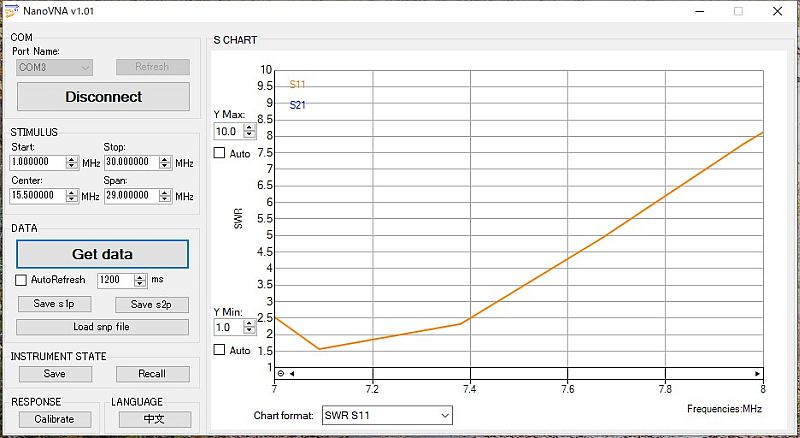Click the chart scrollbar left arrow
The image size is (800, 438).
[292, 373]
